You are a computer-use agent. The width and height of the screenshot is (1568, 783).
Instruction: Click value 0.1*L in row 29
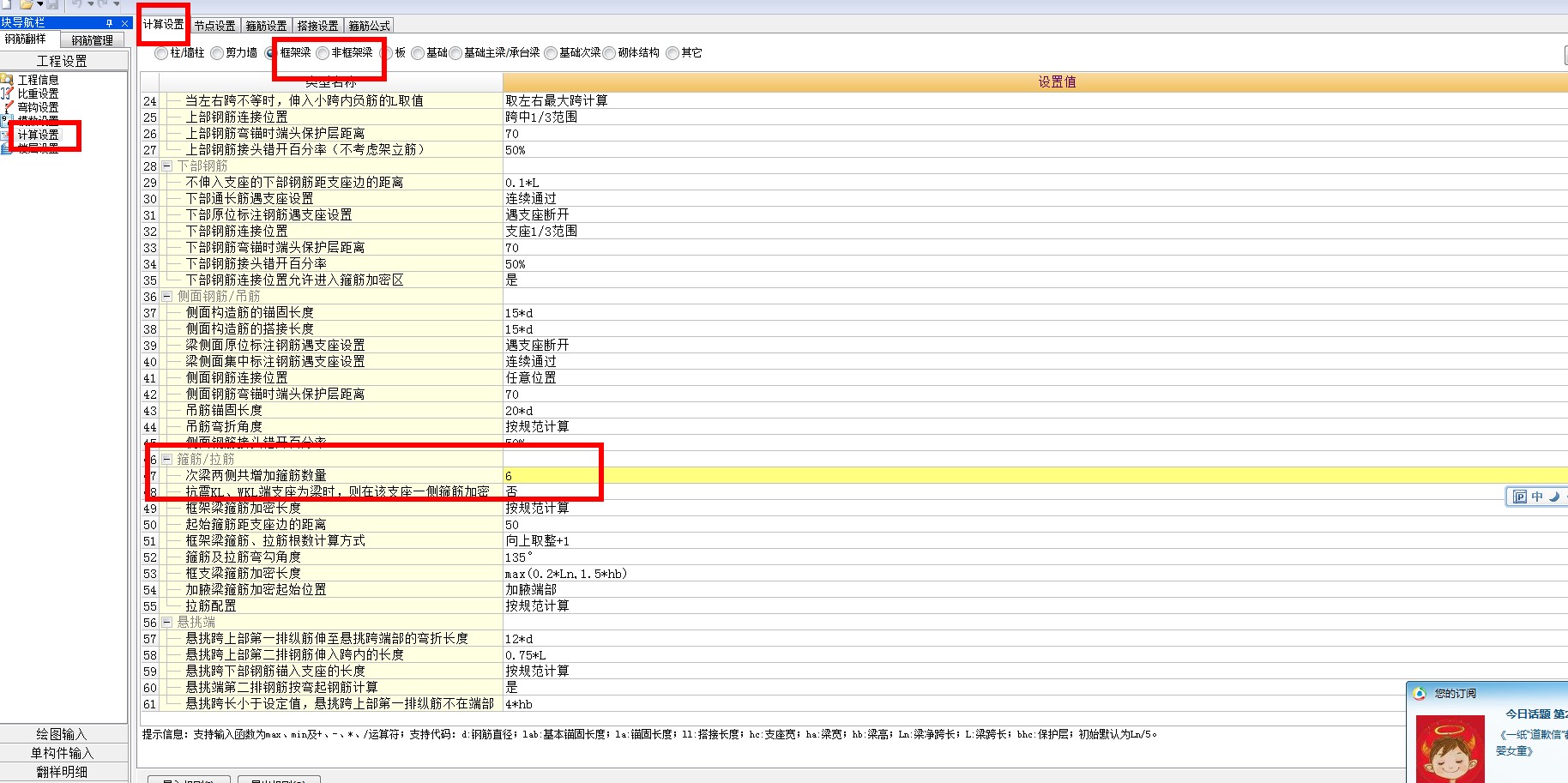coord(1035,183)
